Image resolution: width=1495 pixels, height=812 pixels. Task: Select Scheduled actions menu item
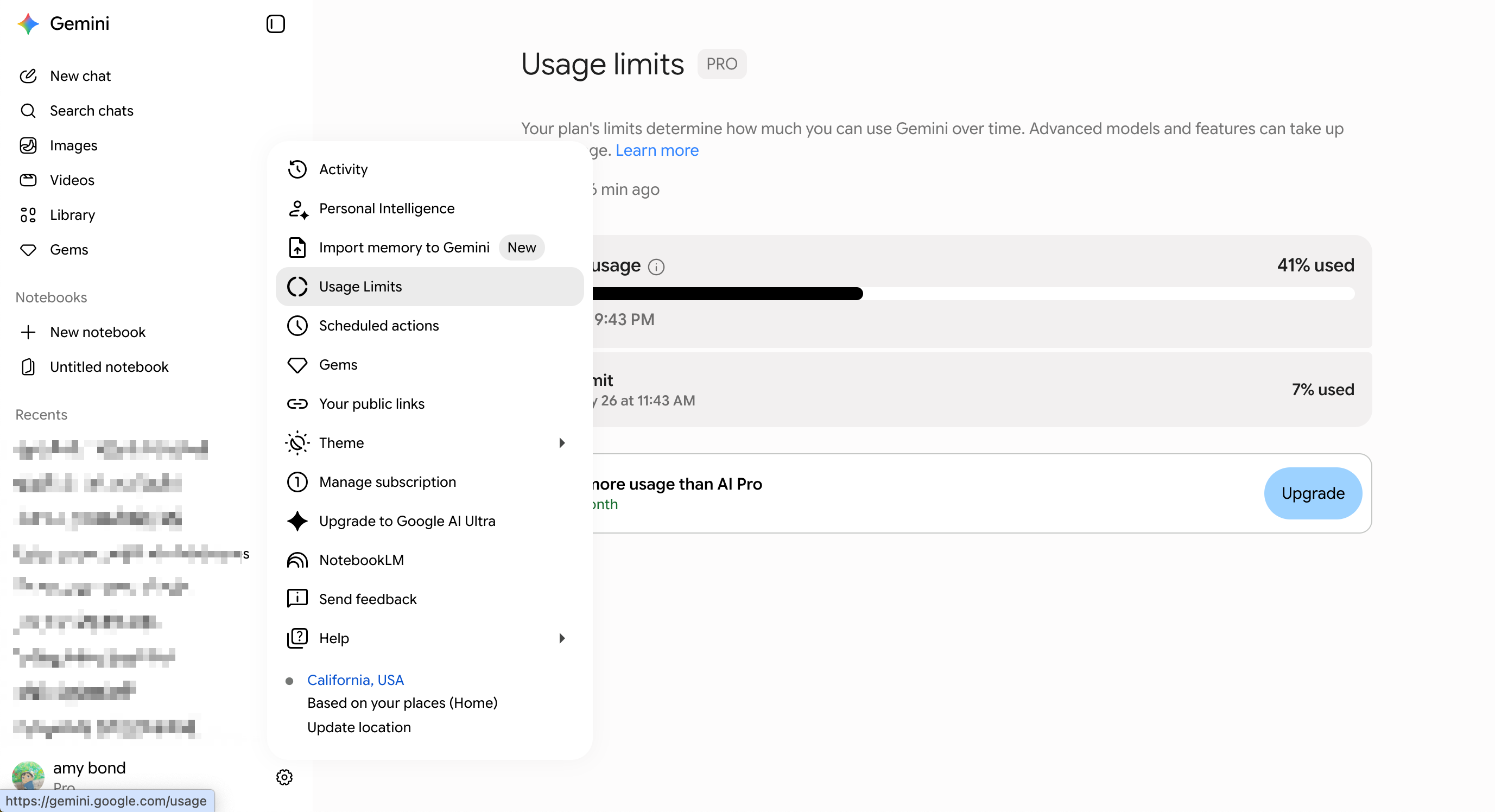(x=430, y=326)
